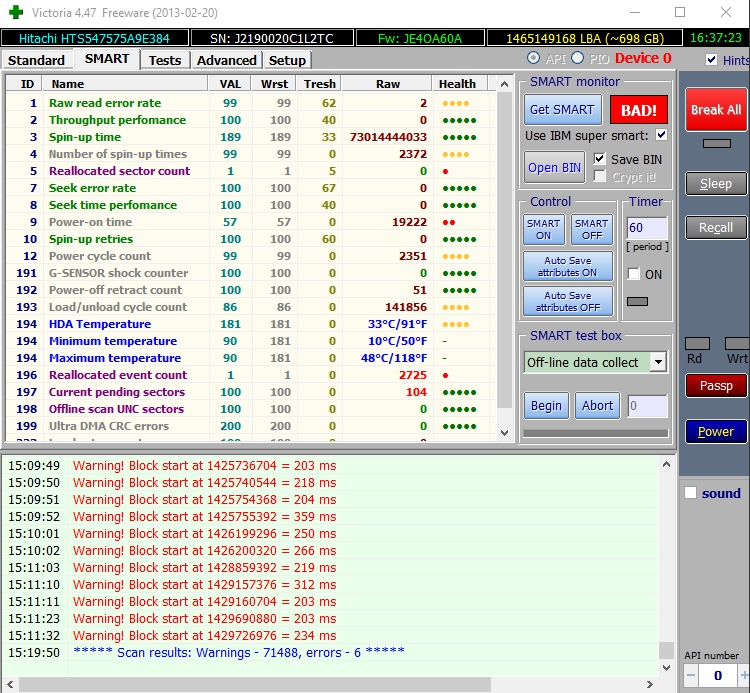Abort the SMART test
Viewport: 750px width, 693px height.
[597, 406]
